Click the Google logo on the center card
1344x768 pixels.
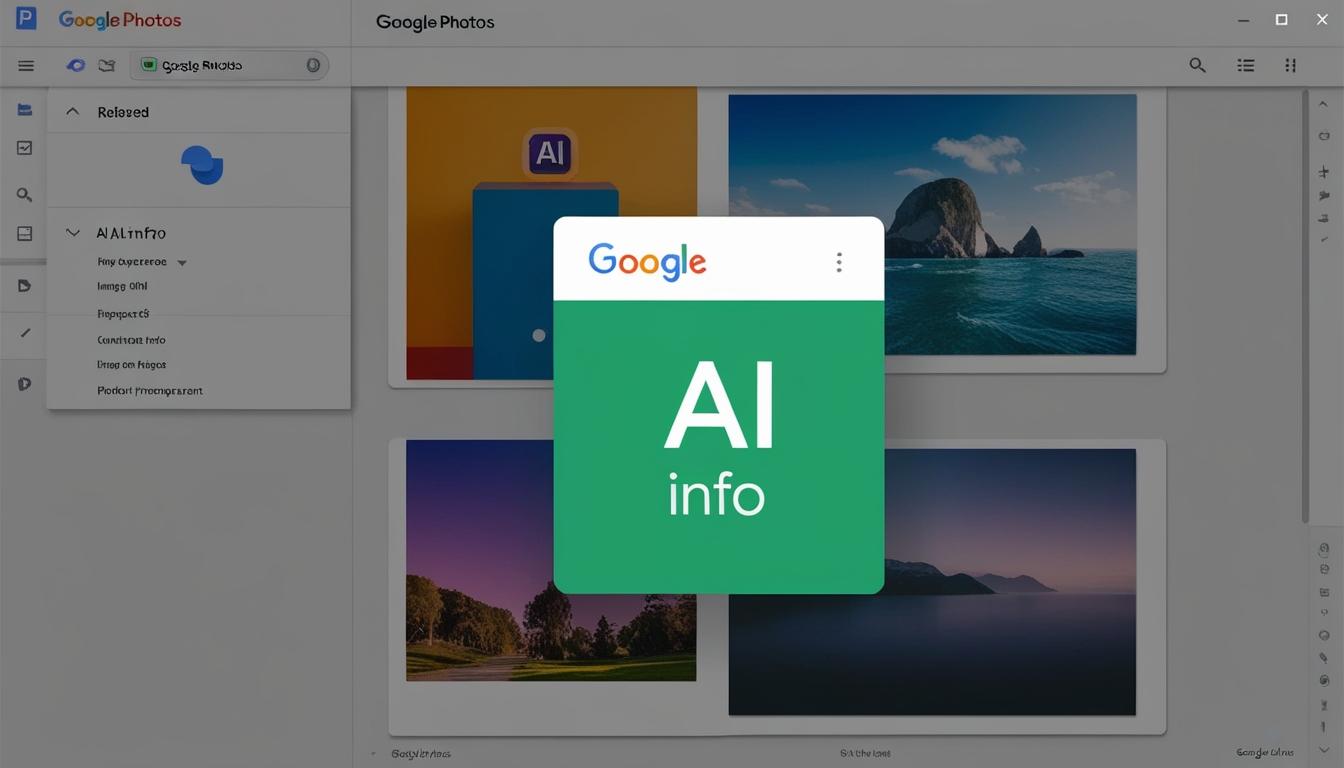(647, 262)
